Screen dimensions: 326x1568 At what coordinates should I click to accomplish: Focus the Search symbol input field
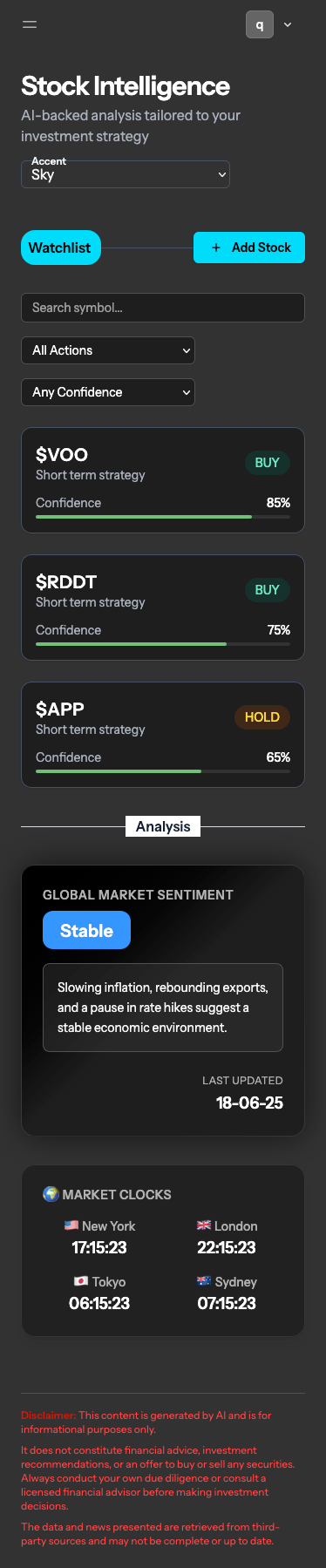pyautogui.click(x=163, y=308)
